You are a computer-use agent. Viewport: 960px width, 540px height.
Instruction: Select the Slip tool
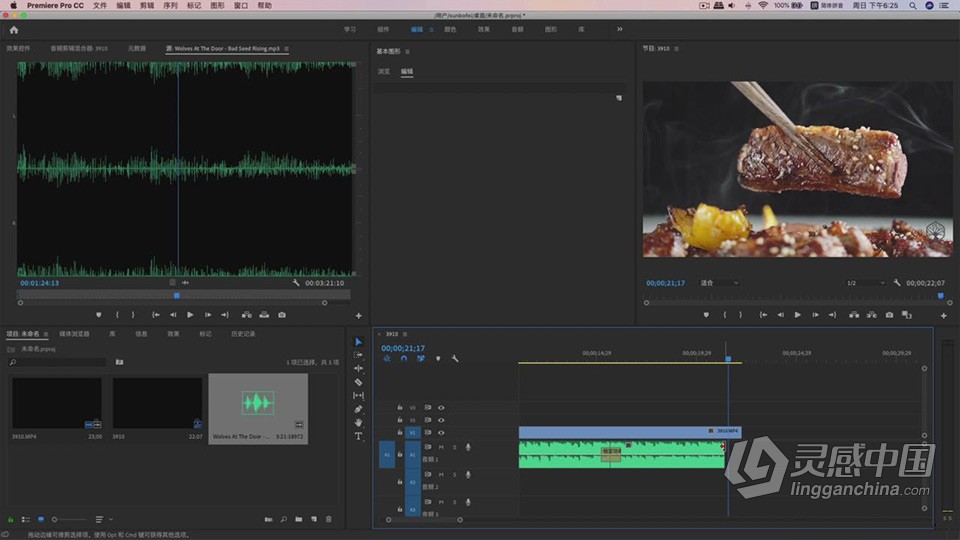358,396
